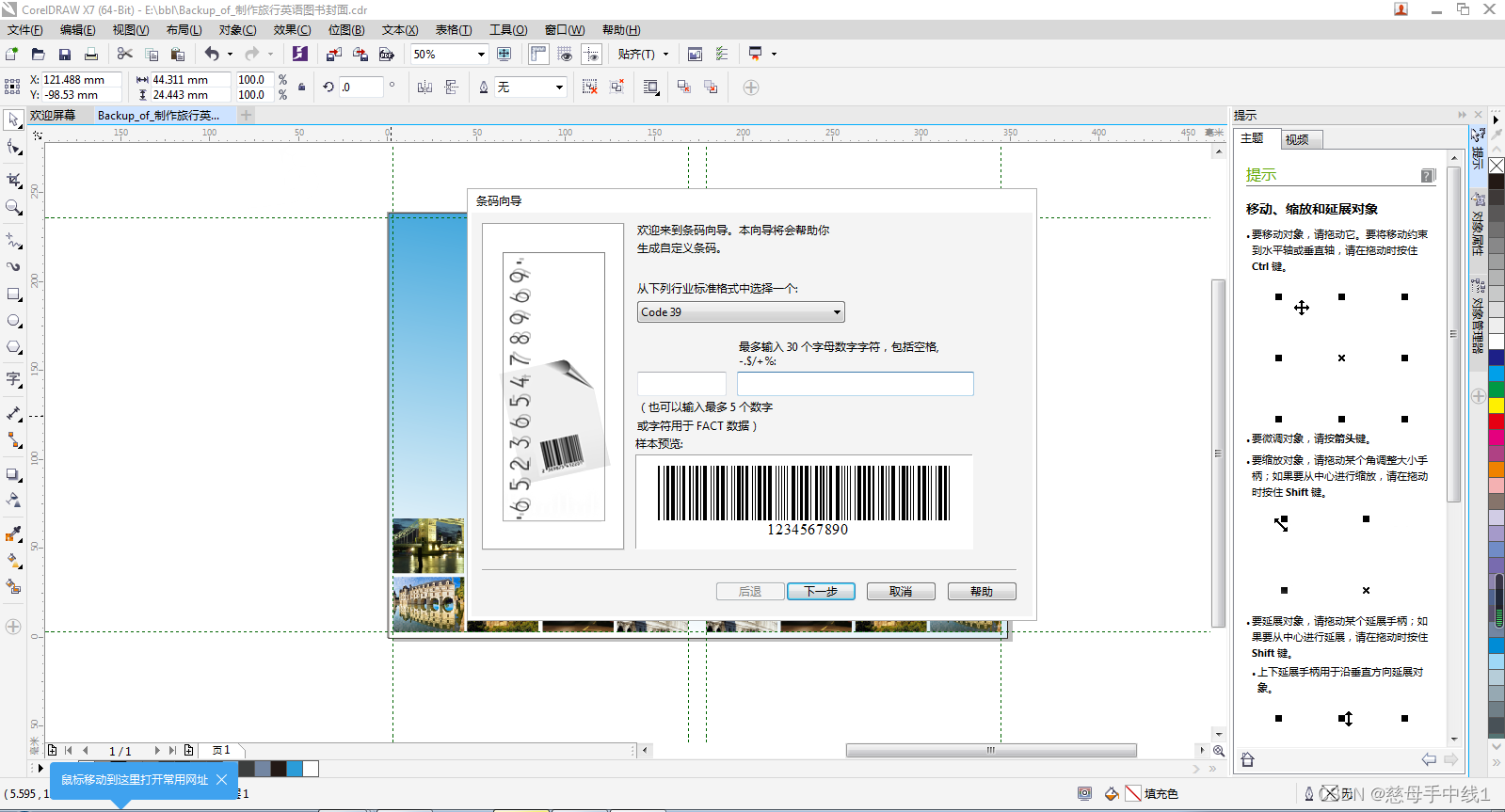Click the Publish to PDF icon

[x=386, y=55]
